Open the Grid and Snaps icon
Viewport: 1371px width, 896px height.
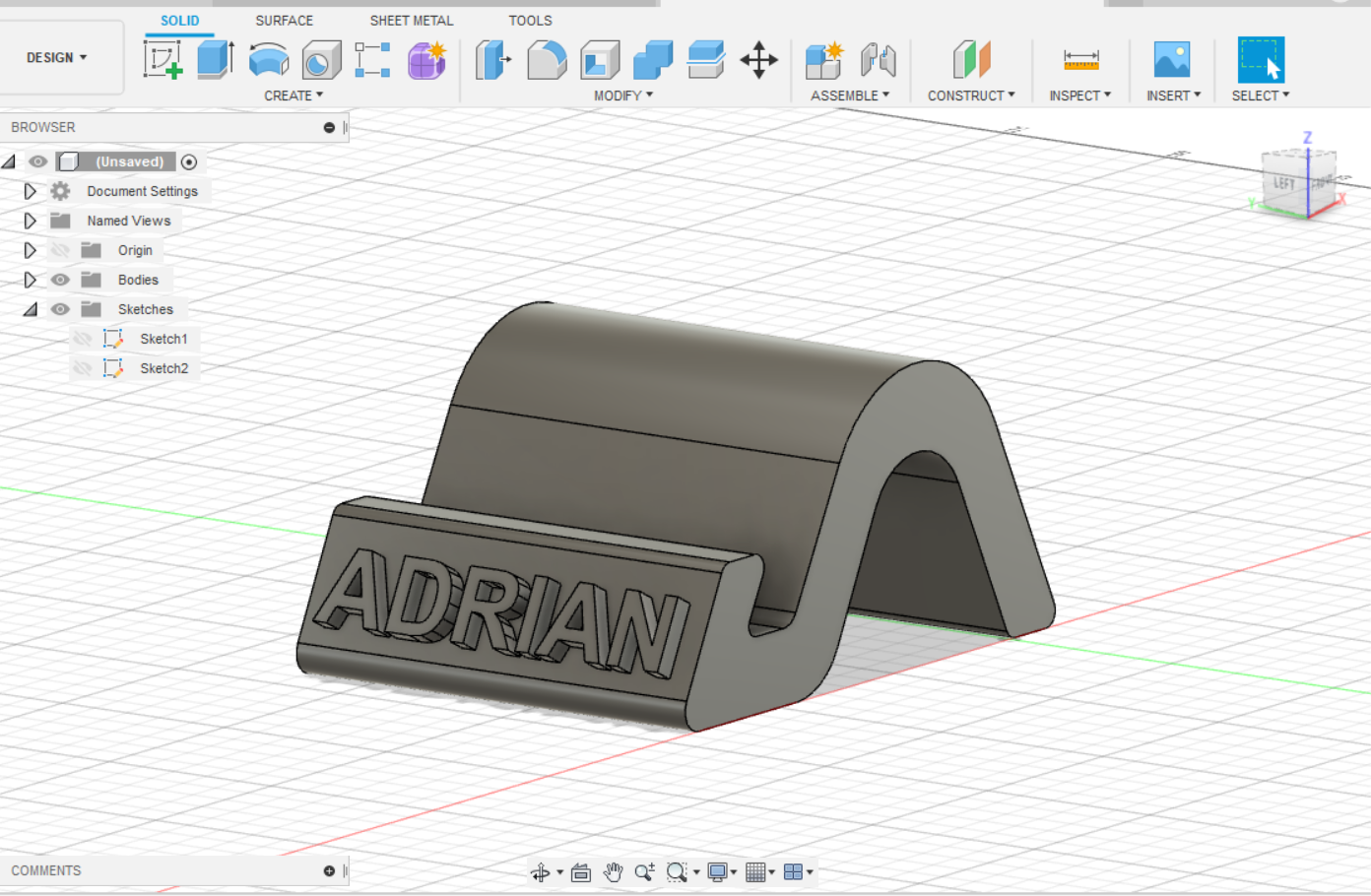pyautogui.click(x=755, y=872)
